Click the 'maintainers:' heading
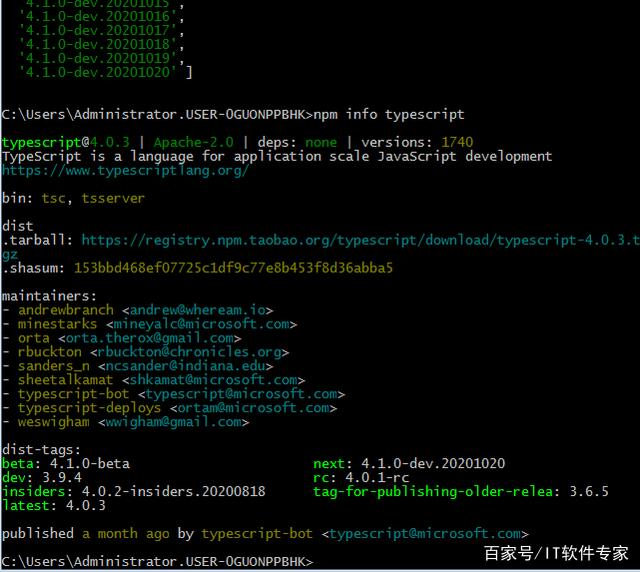 (49, 296)
